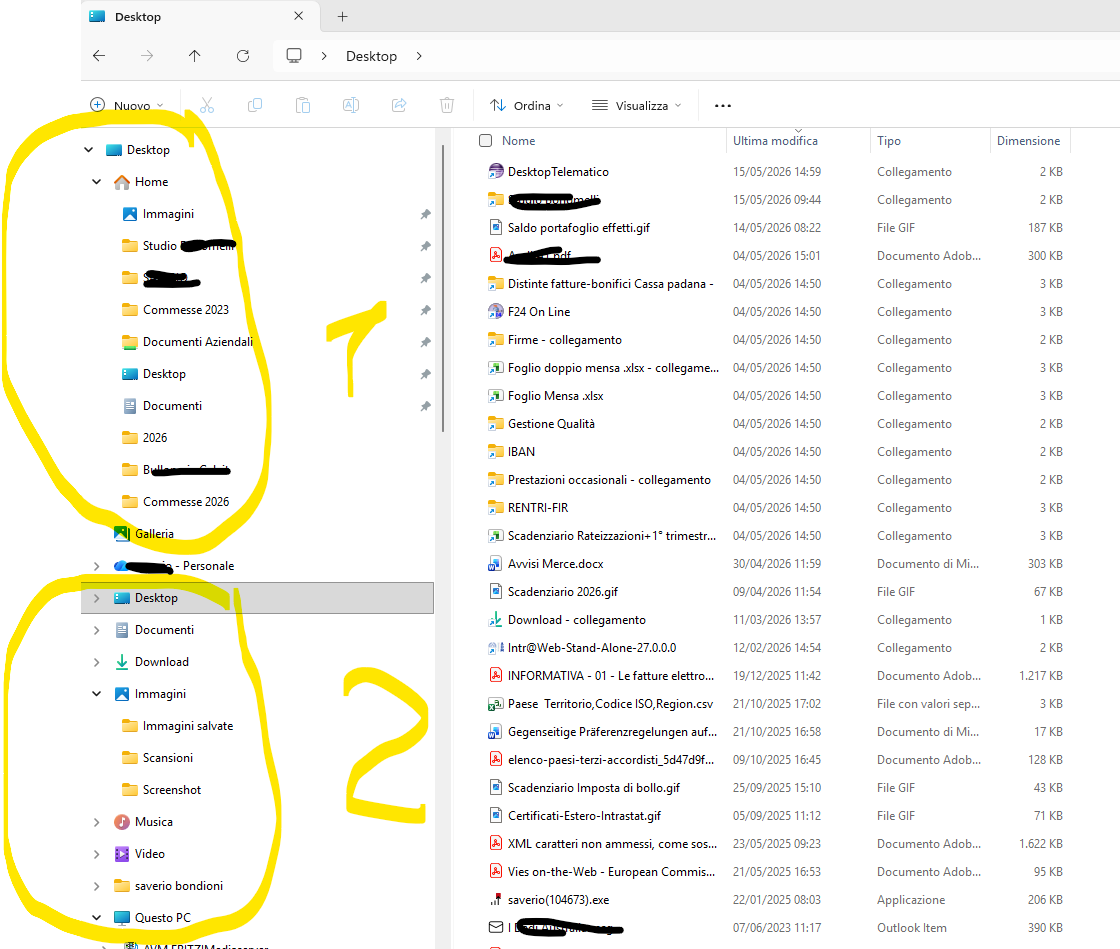1120x949 pixels.
Task: Sort files by the Nome column header
Action: [519, 141]
